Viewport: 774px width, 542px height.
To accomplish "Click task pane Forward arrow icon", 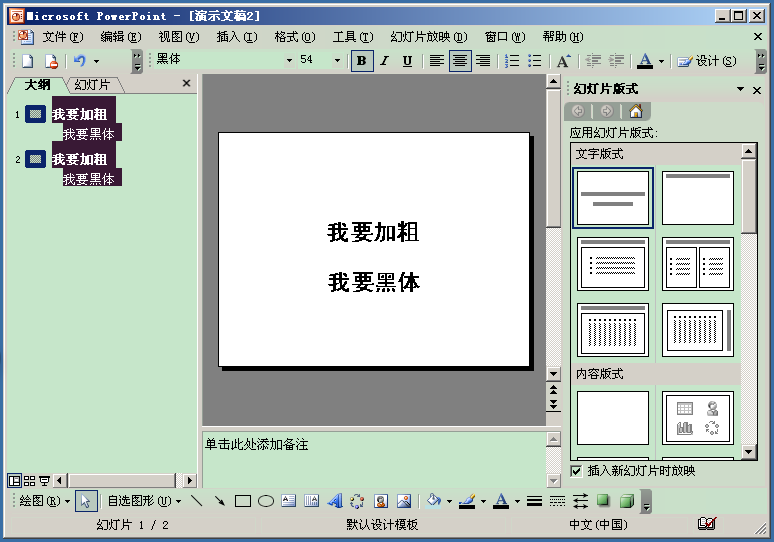I will click(x=607, y=111).
